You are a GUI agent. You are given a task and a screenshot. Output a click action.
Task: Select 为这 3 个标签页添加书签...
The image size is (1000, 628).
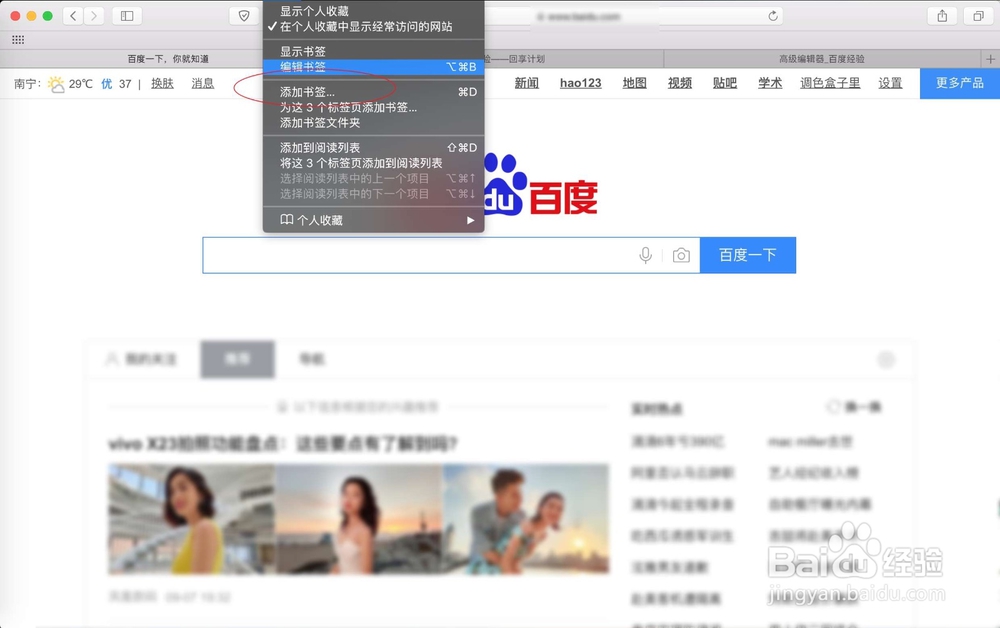[374, 107]
